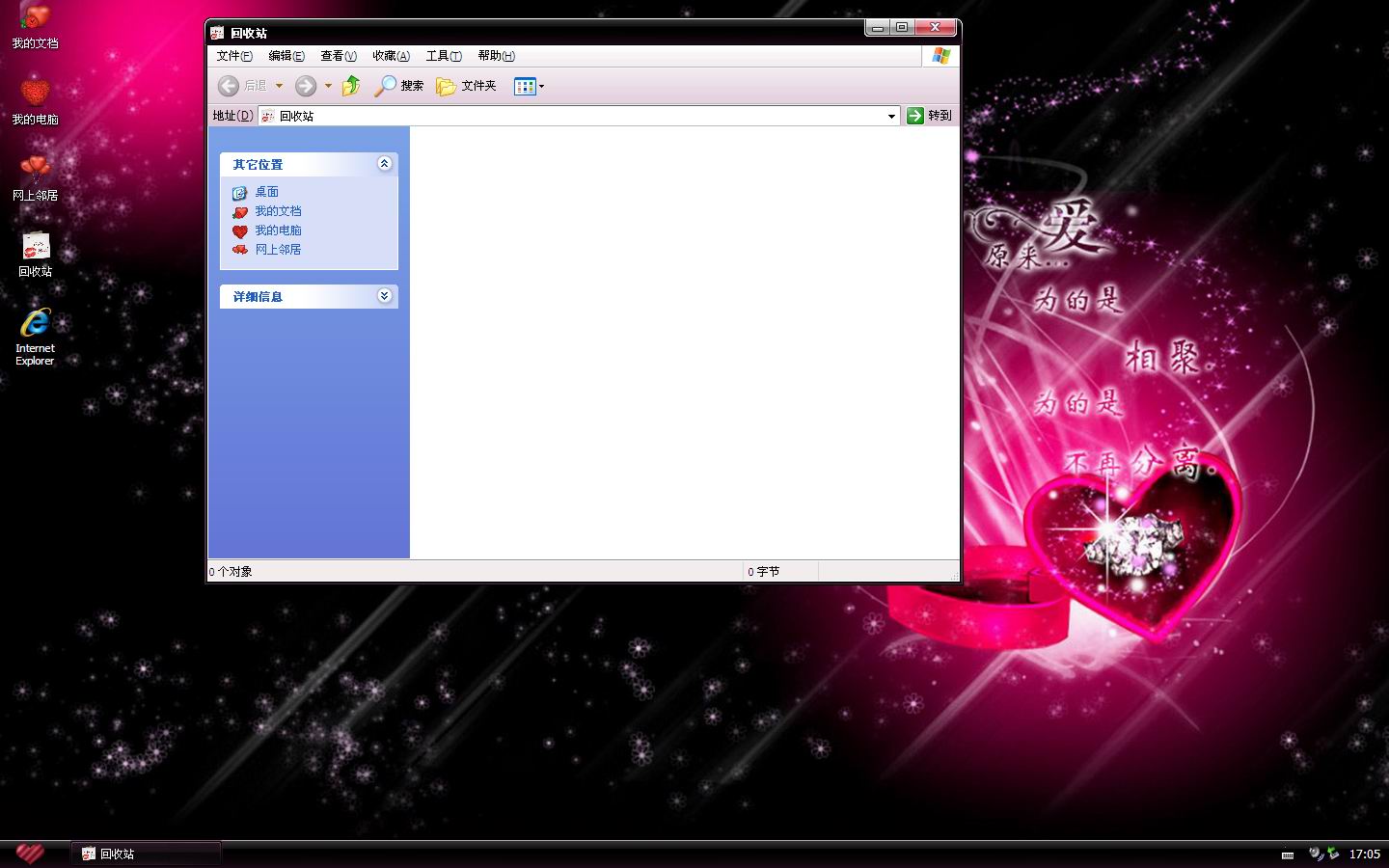Open the 桌面 link in side panel
The image size is (1389, 868).
point(267,192)
